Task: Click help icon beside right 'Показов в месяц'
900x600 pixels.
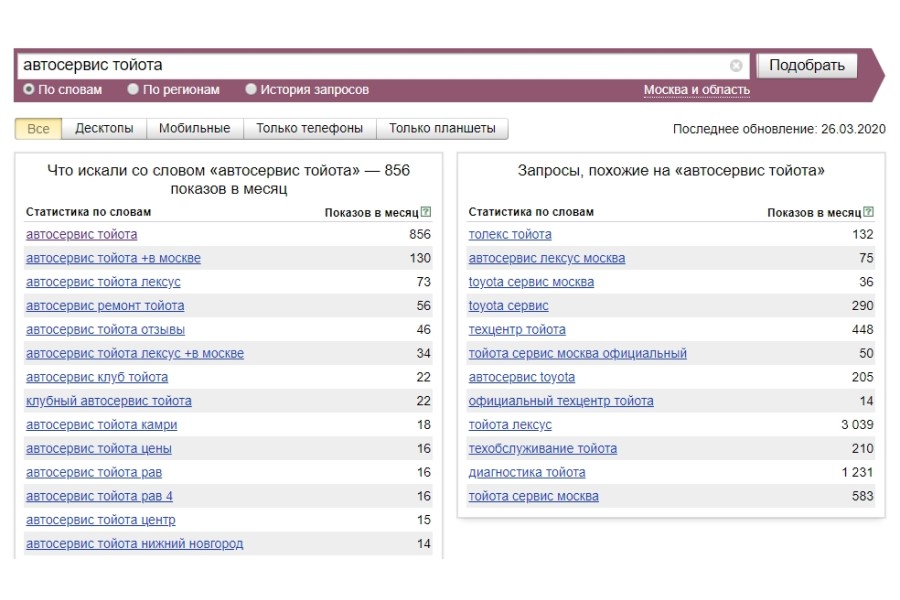Action: pyautogui.click(x=868, y=212)
